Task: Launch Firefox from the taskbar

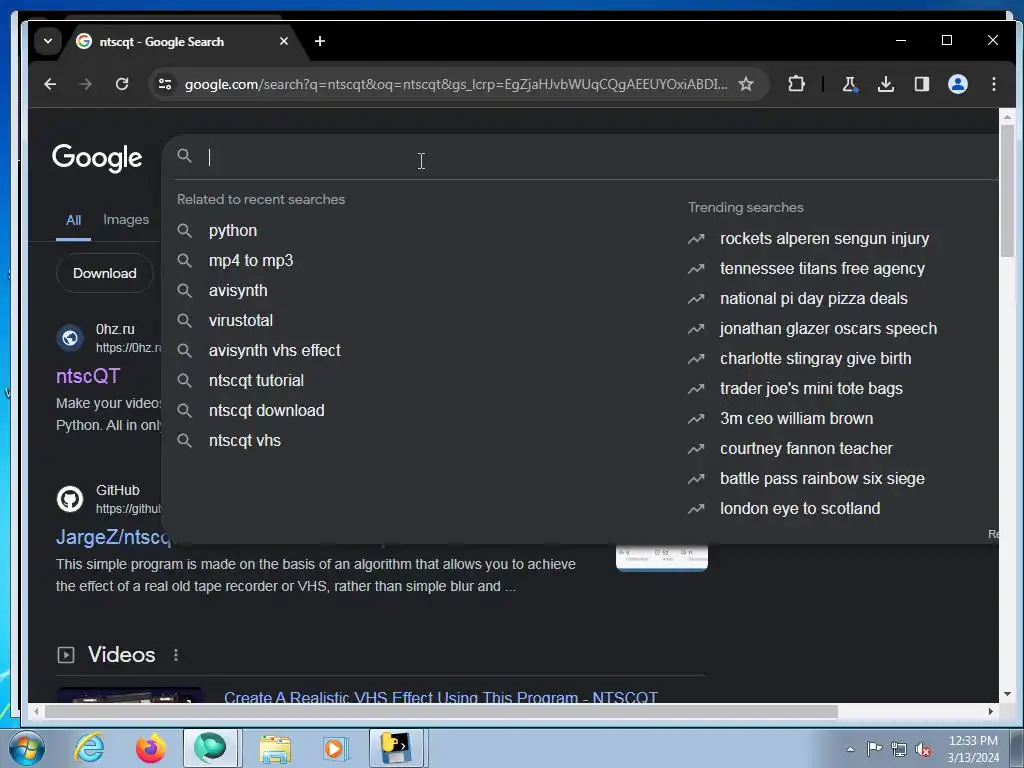Action: click(x=150, y=748)
